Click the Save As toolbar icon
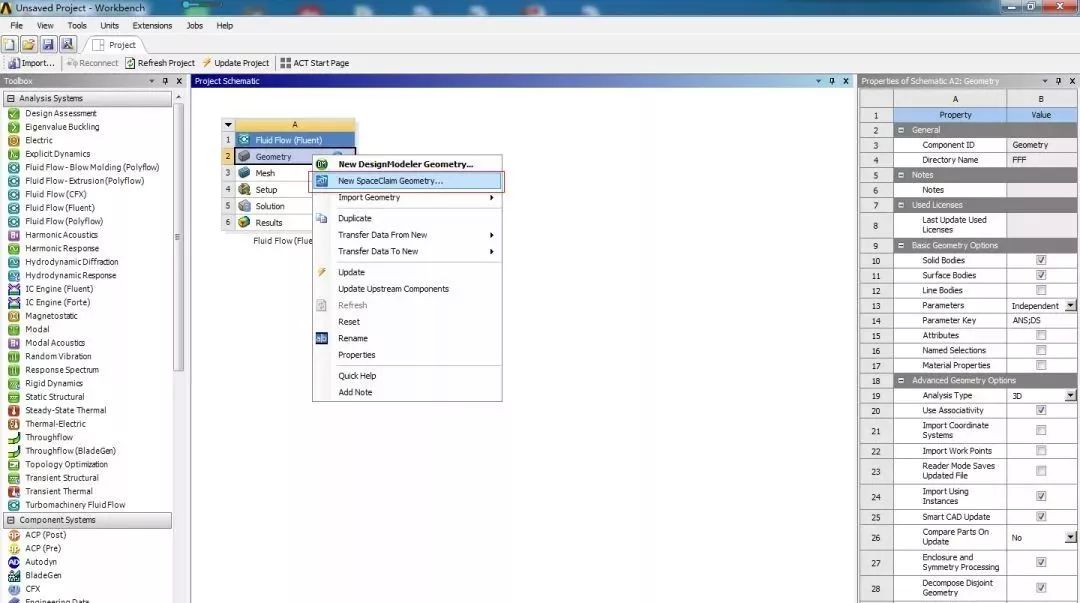Viewport: 1080px width, 603px height. pyautogui.click(x=68, y=45)
